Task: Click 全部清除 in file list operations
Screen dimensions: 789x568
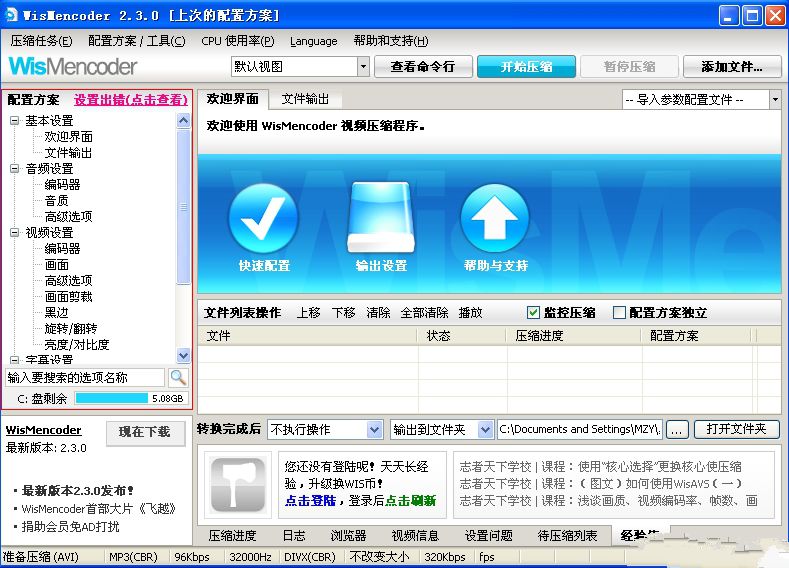Action: click(424, 313)
